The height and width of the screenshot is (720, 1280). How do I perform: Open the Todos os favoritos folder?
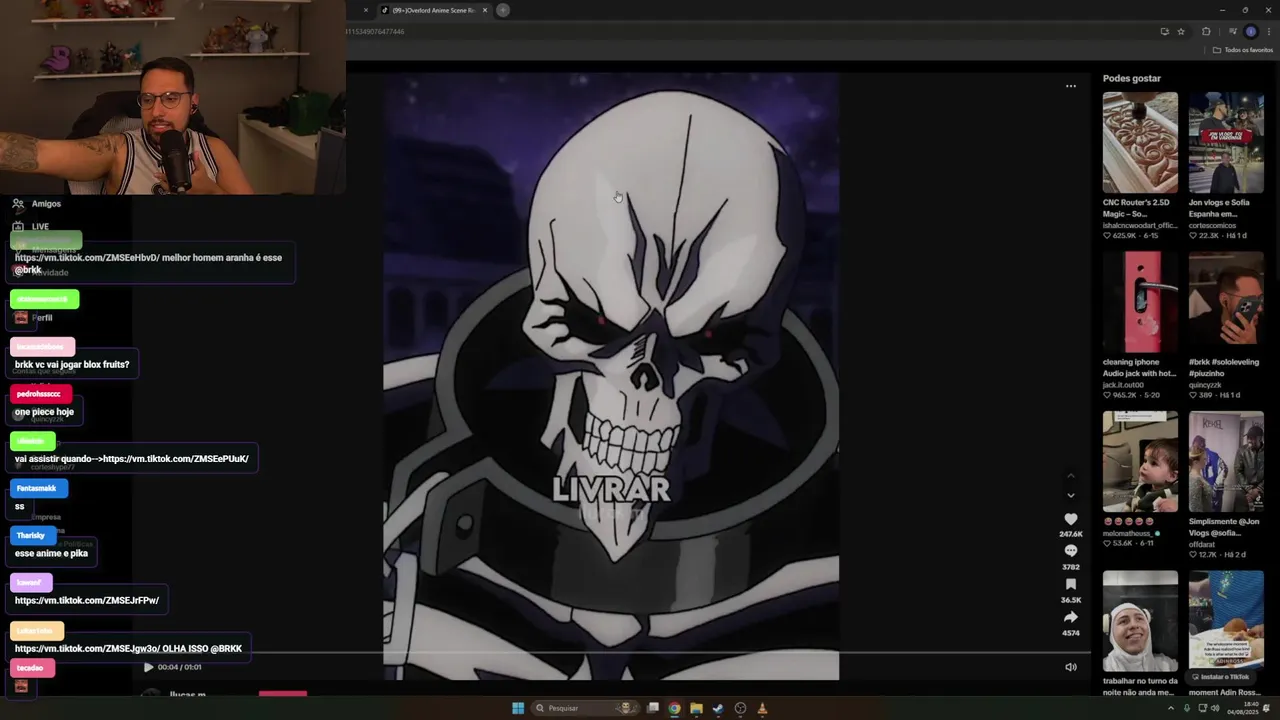click(x=1243, y=50)
